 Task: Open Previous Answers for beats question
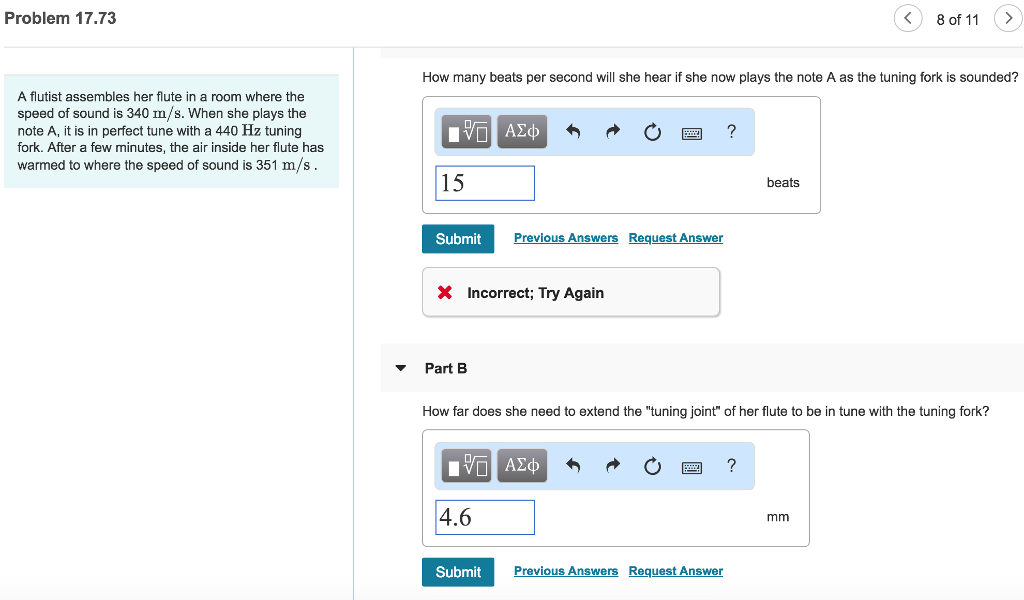tap(566, 238)
